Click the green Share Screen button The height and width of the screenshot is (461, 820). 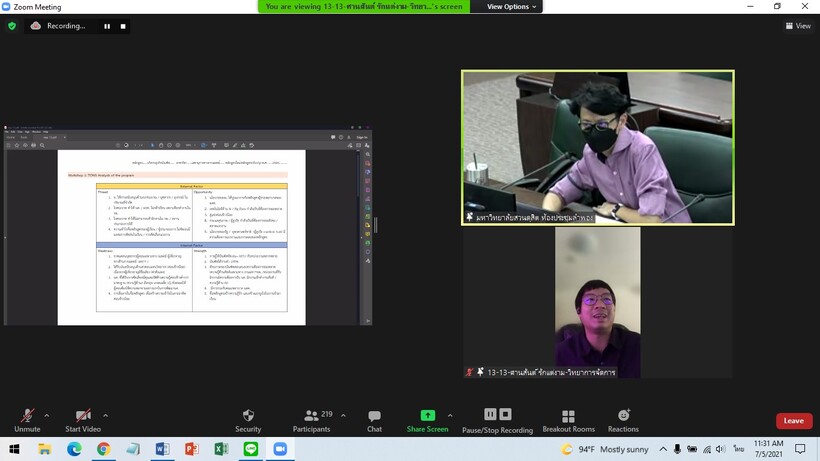point(427,421)
